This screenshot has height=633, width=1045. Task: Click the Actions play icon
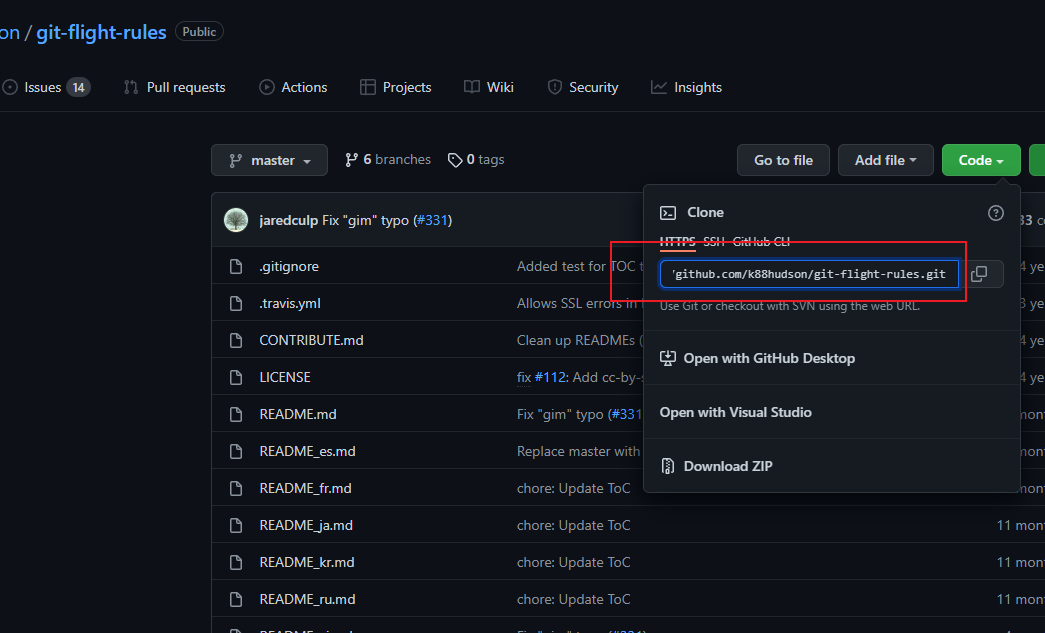[267, 87]
